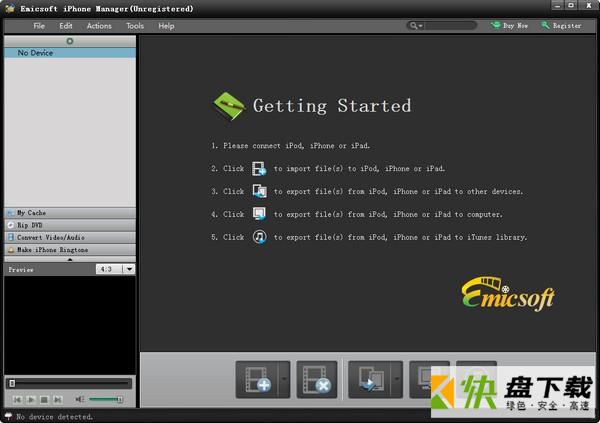Close the iPhone Manager window

(589, 5)
